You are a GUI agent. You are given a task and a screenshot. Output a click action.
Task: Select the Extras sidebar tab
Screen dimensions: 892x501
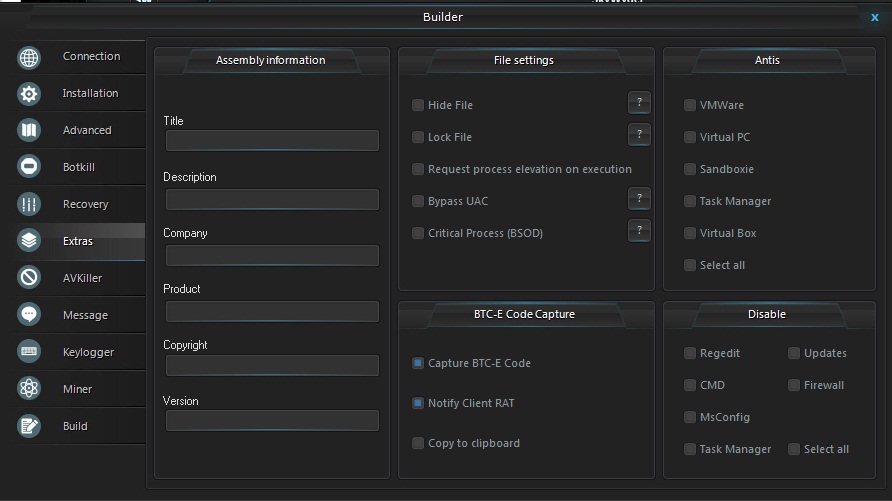pos(79,241)
